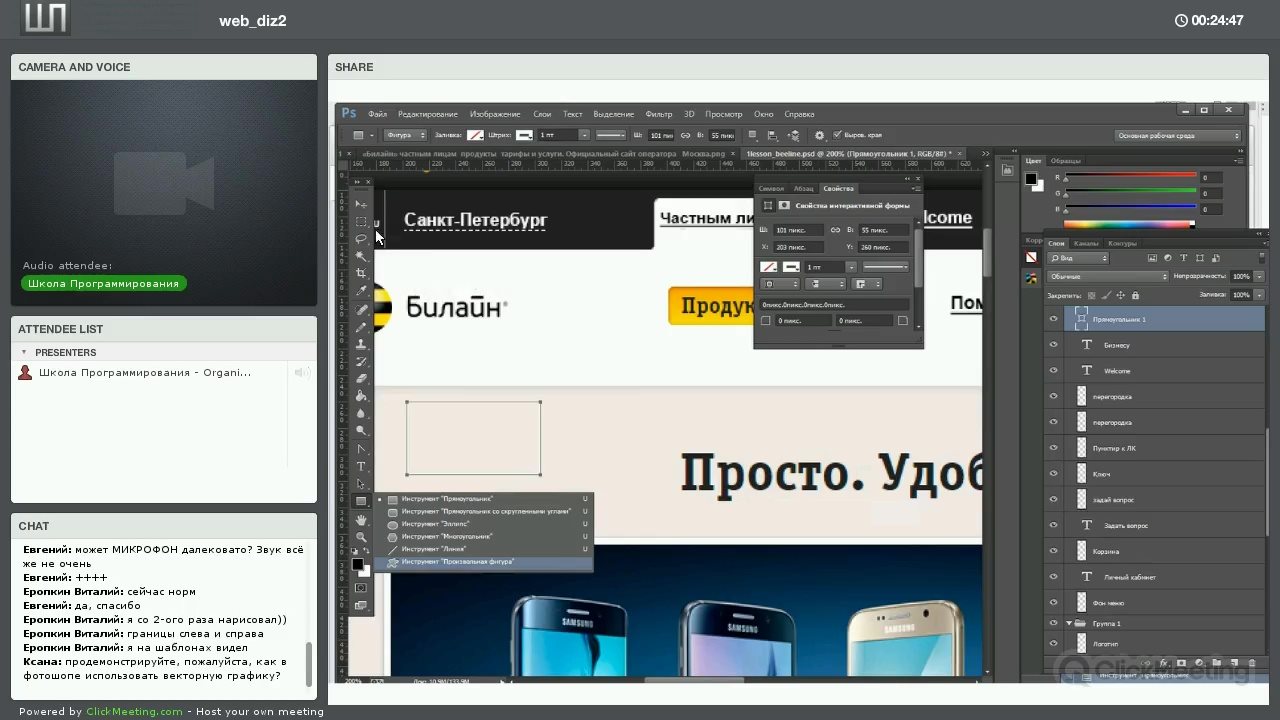Click the link width and height icon in options bar
This screenshot has height=720, width=1280.
[687, 135]
